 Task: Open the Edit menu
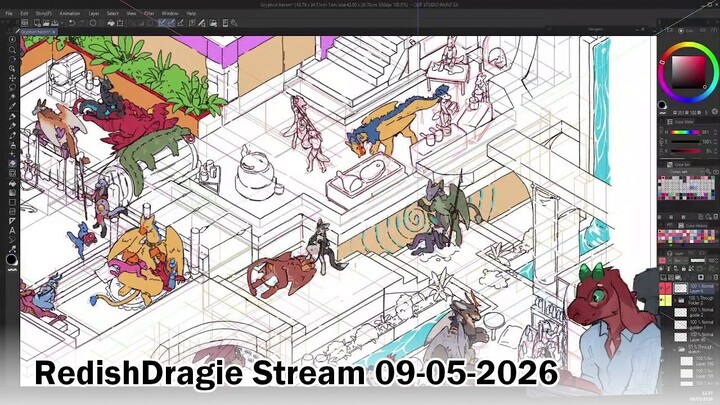point(24,13)
